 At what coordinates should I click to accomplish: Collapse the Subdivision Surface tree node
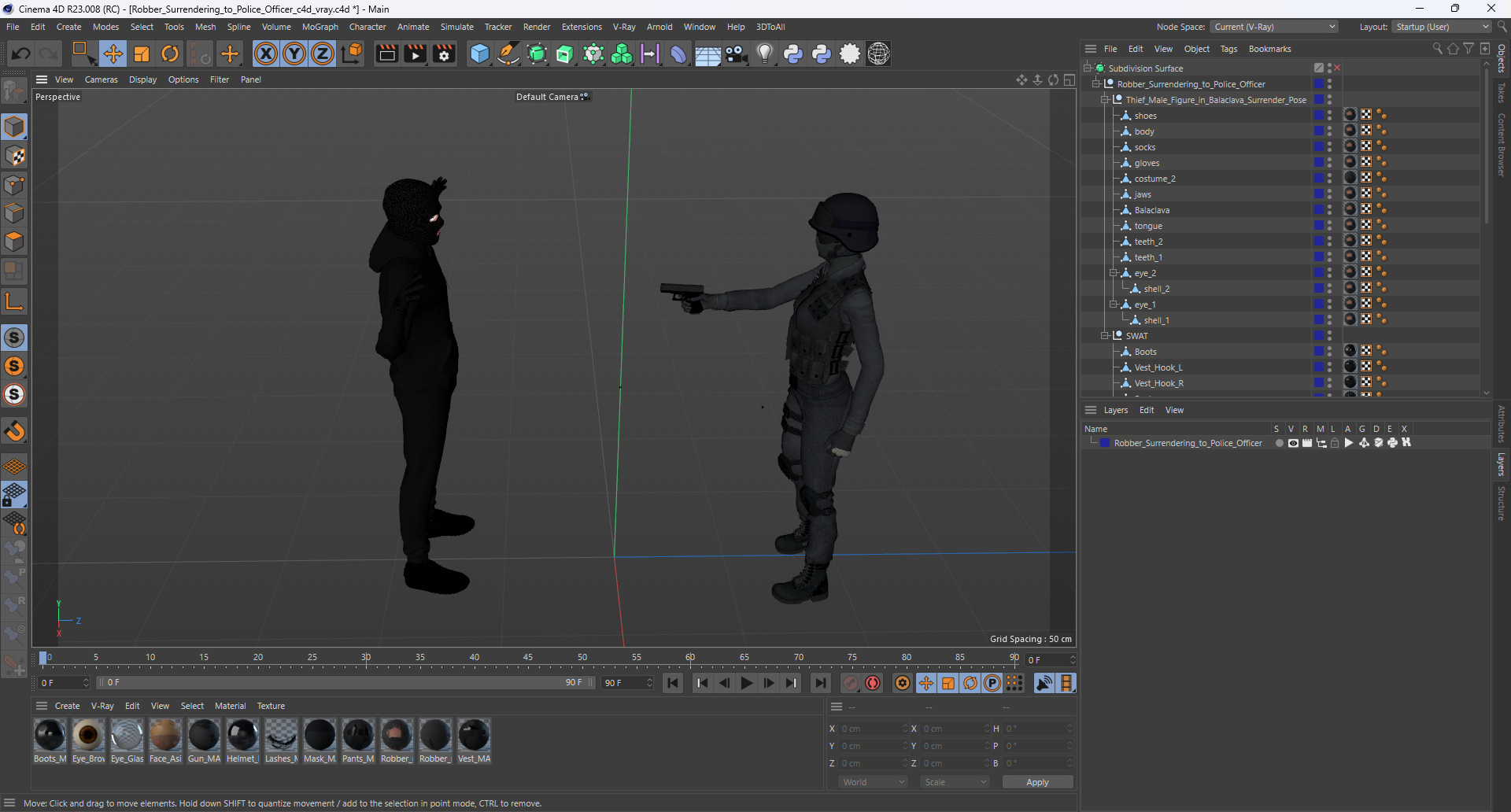click(x=1088, y=68)
